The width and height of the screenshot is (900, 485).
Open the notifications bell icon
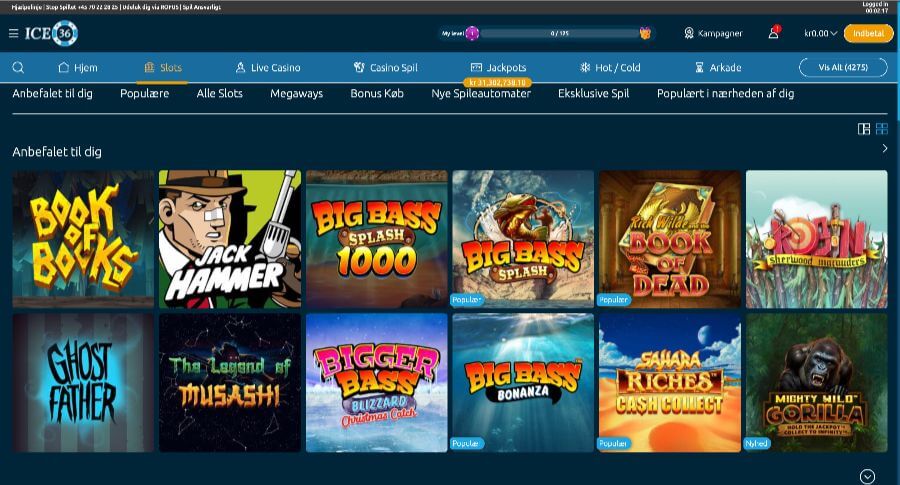pos(773,33)
